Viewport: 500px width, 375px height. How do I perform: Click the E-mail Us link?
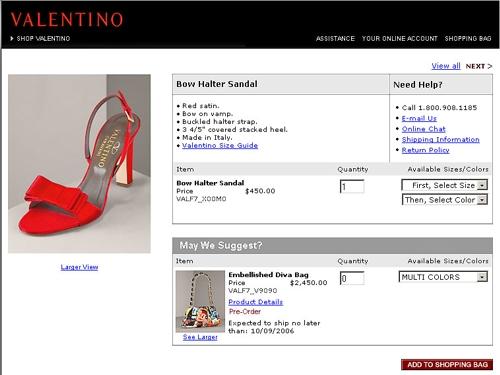[x=419, y=118]
